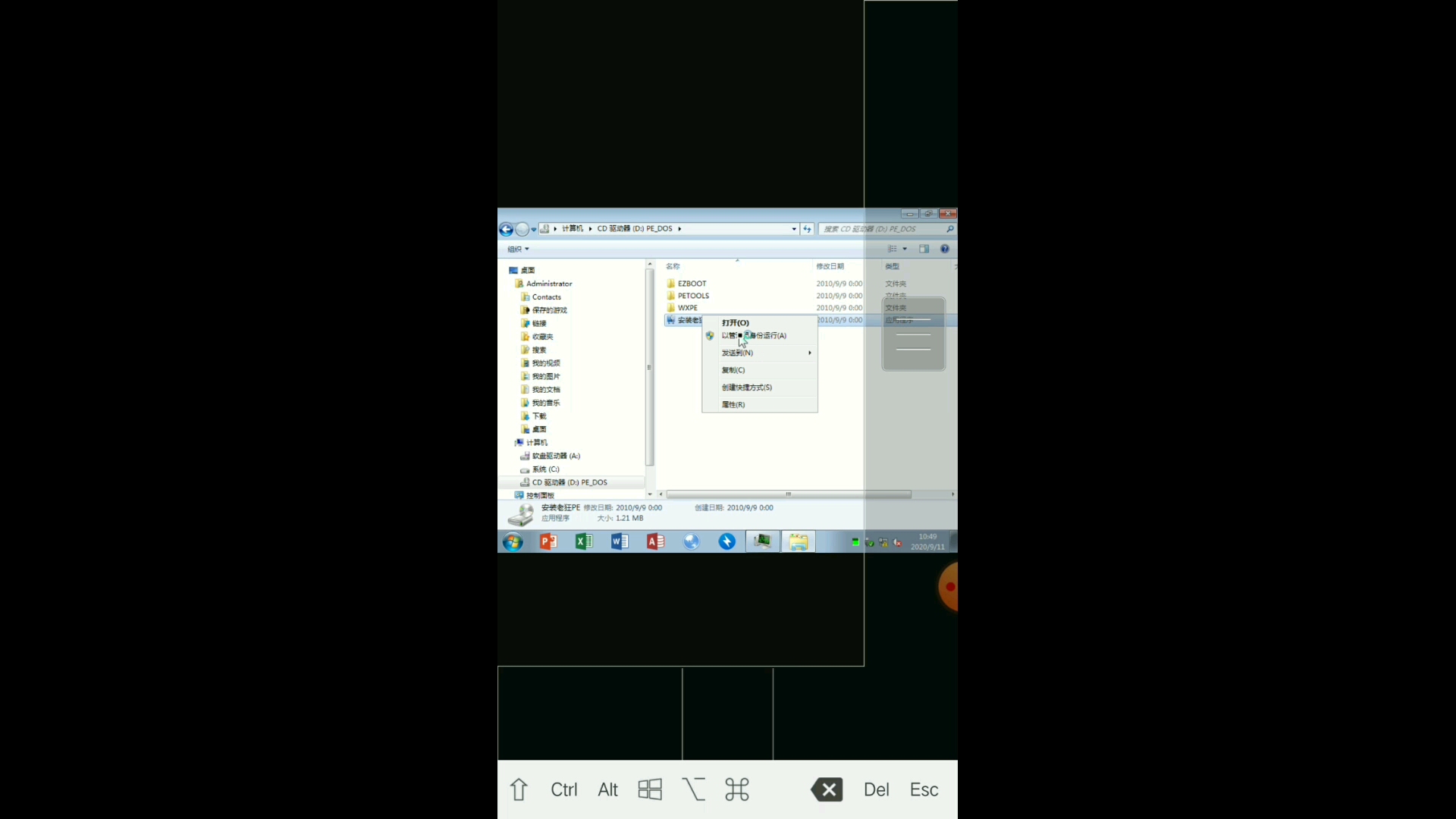Click the search CD drive input field

point(880,229)
